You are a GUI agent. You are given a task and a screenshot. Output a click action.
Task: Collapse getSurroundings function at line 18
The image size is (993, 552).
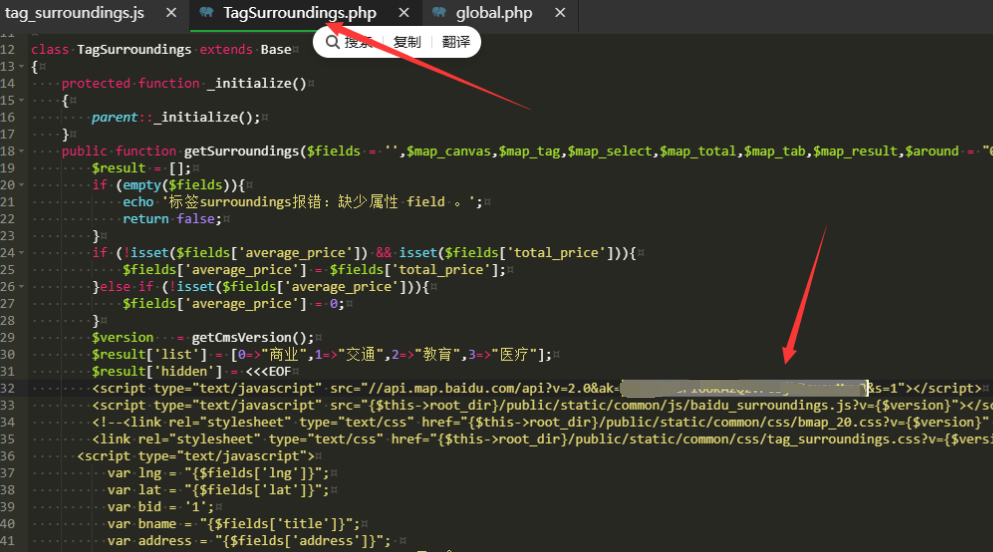click(23, 151)
